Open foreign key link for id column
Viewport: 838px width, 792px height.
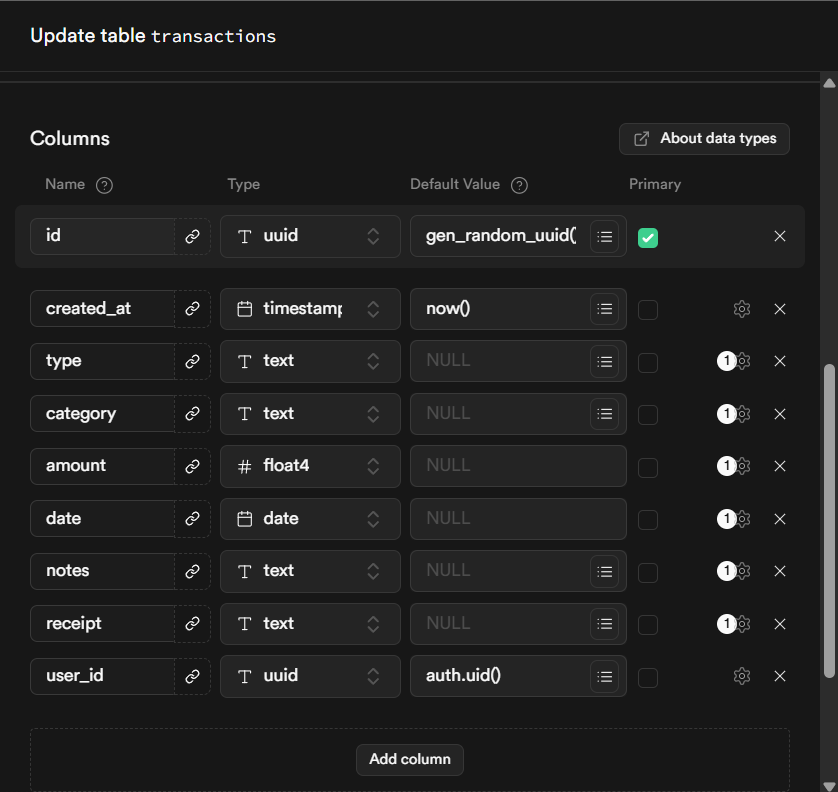[192, 236]
